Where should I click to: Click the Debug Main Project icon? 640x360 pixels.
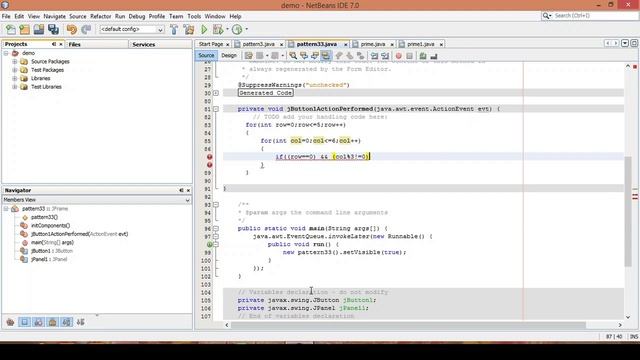tap(218, 29)
